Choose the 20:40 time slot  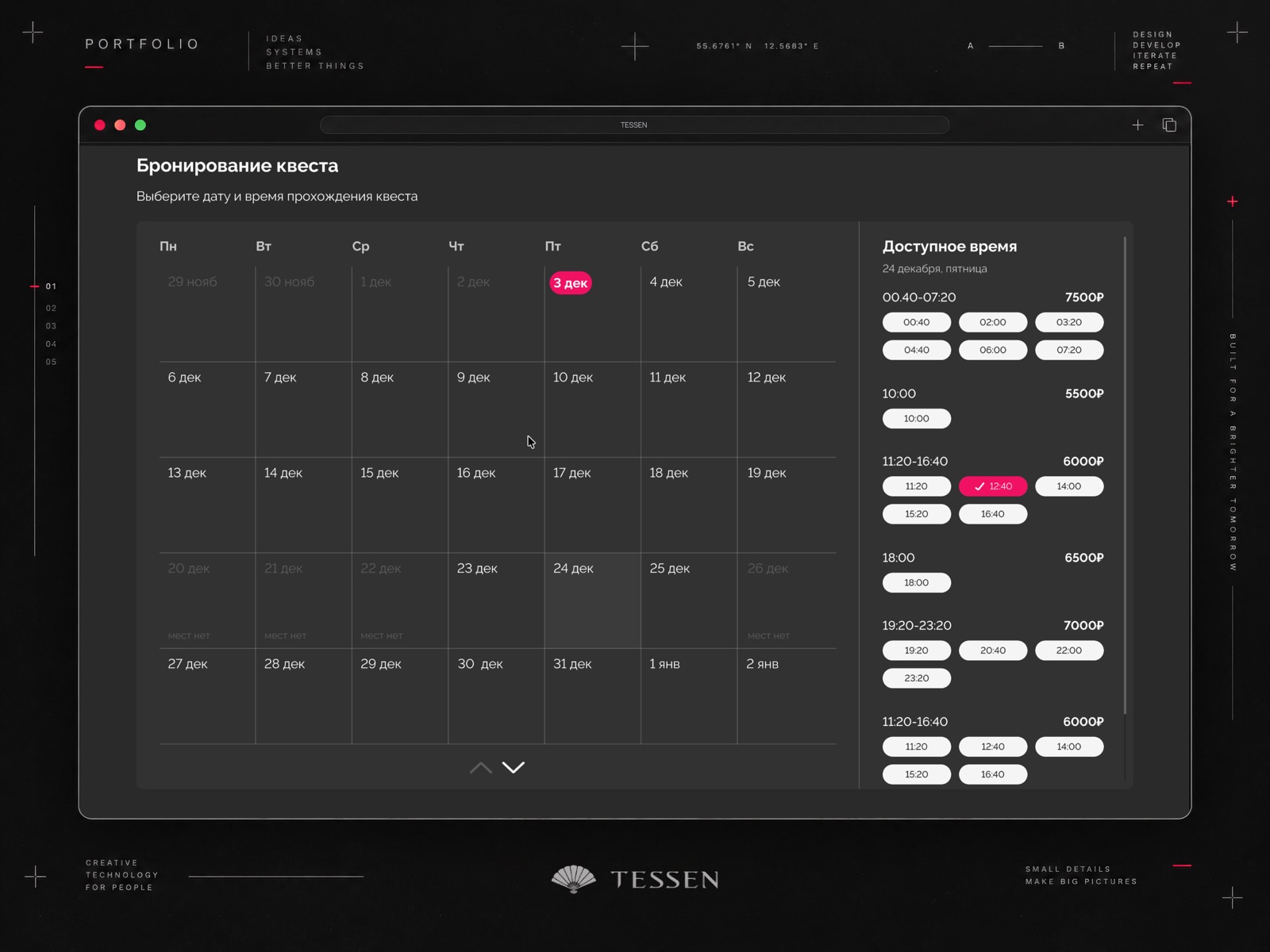[993, 651]
